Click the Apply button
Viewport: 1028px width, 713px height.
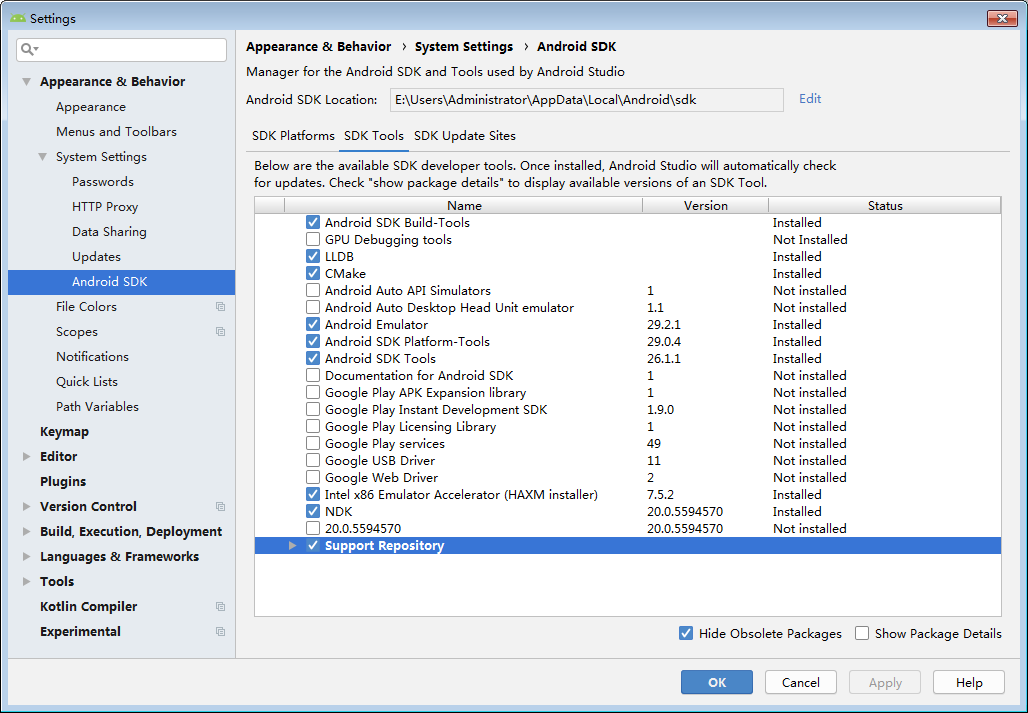tap(885, 682)
